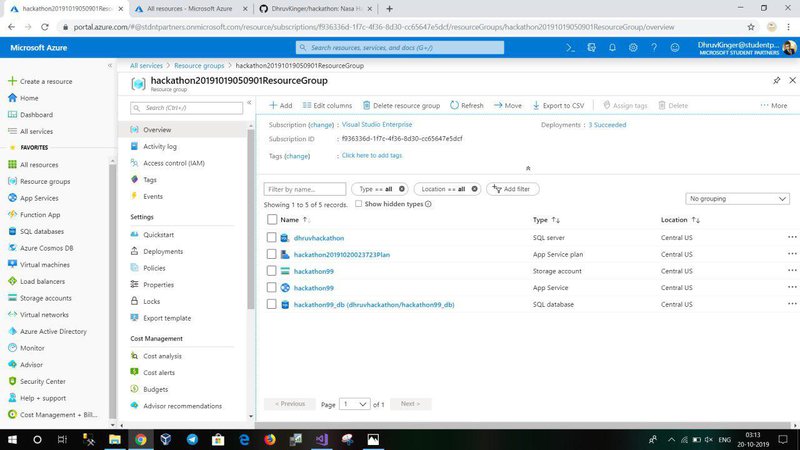Focus the Filter by name field

click(305, 189)
